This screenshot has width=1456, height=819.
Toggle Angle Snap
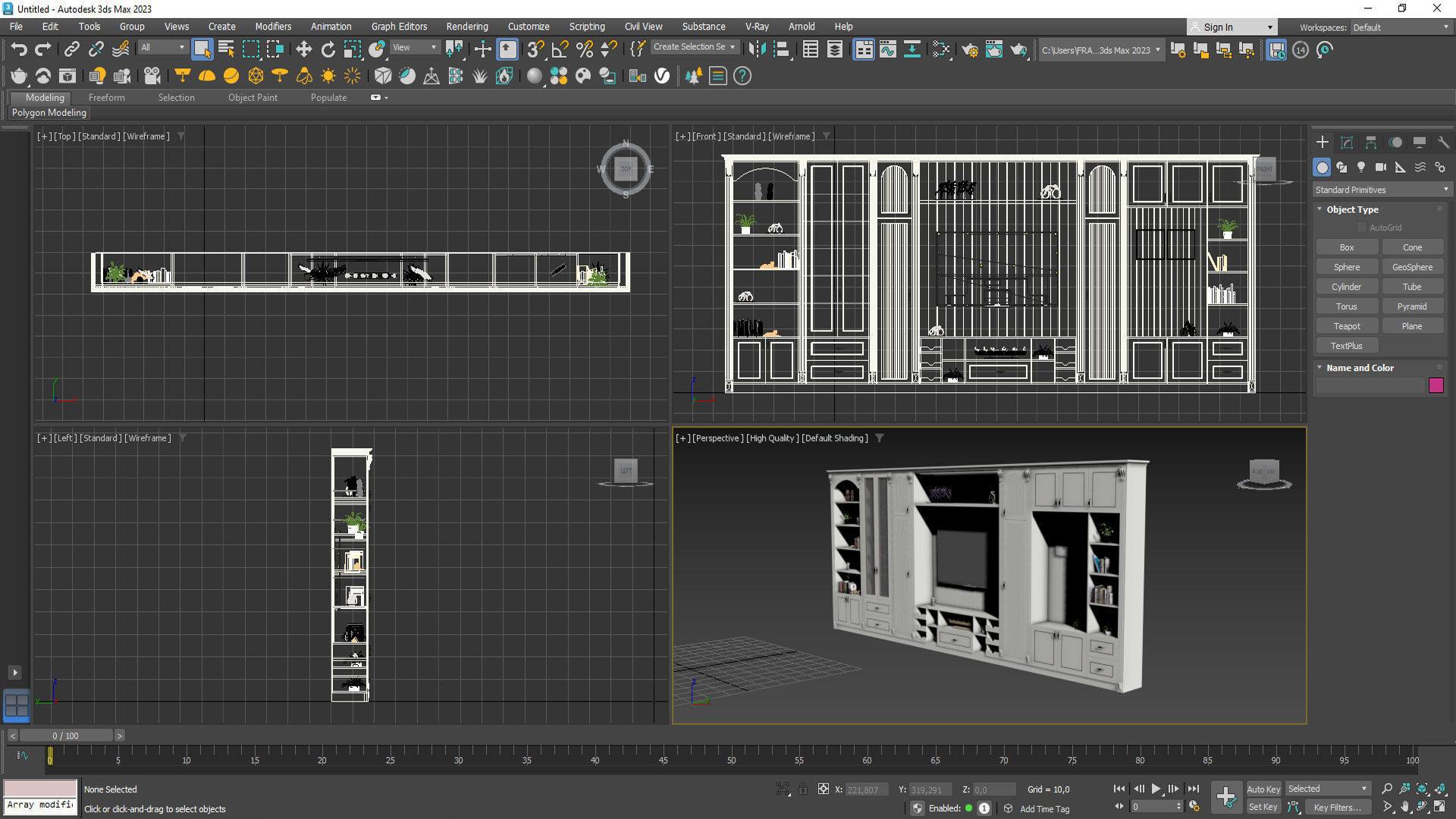pyautogui.click(x=560, y=50)
